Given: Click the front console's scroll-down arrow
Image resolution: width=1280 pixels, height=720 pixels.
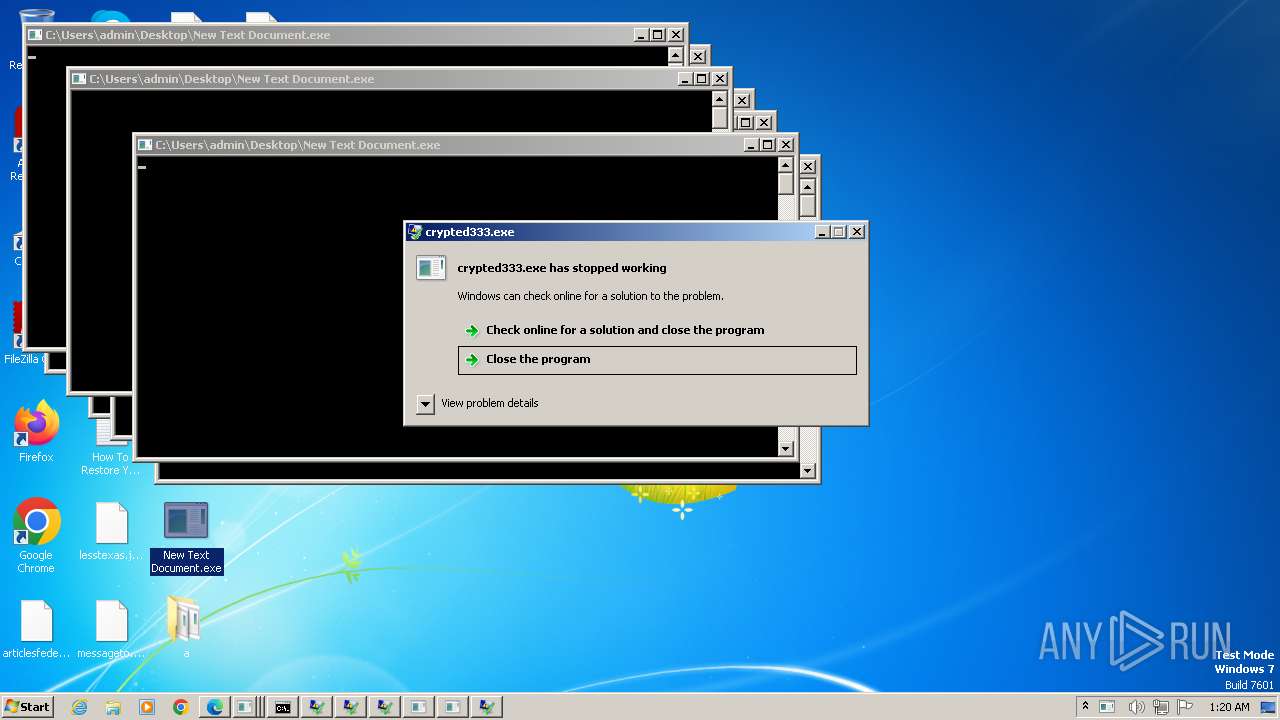Looking at the screenshot, I should click(x=786, y=449).
